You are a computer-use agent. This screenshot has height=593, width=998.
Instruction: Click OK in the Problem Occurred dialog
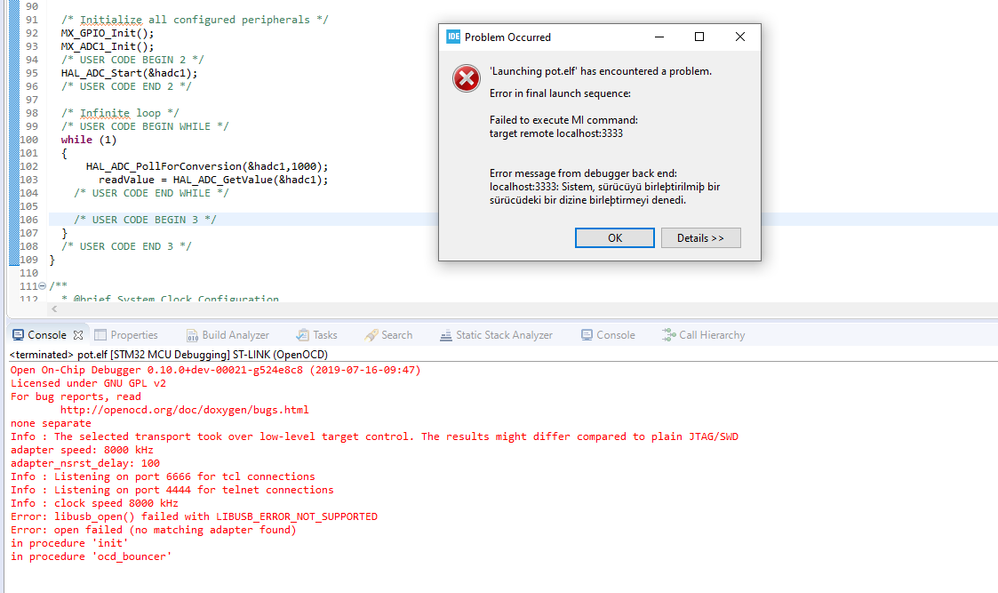[614, 238]
